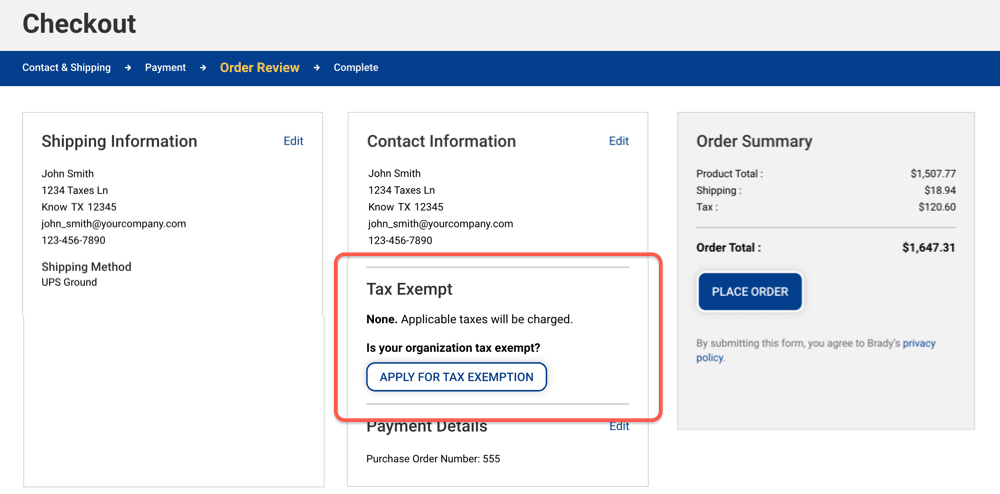
Task: Go back to Payment step
Action: [165, 68]
